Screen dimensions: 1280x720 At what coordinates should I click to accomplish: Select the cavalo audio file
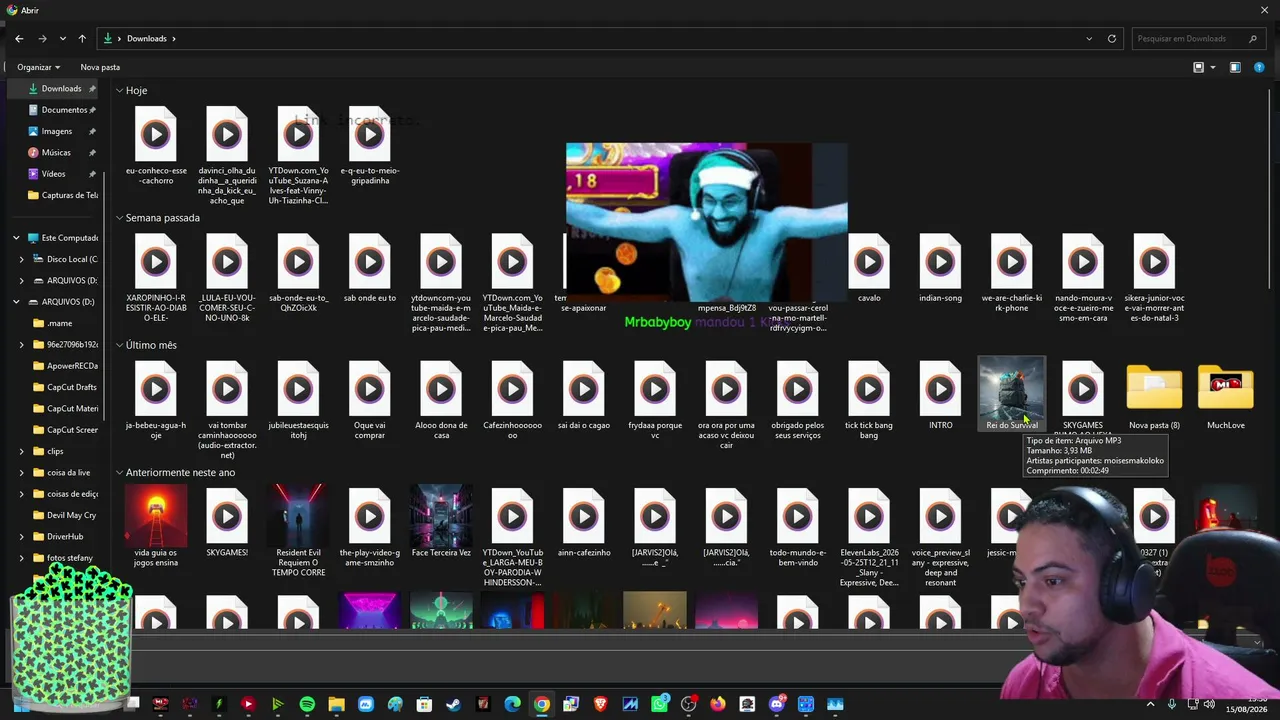pos(869,268)
